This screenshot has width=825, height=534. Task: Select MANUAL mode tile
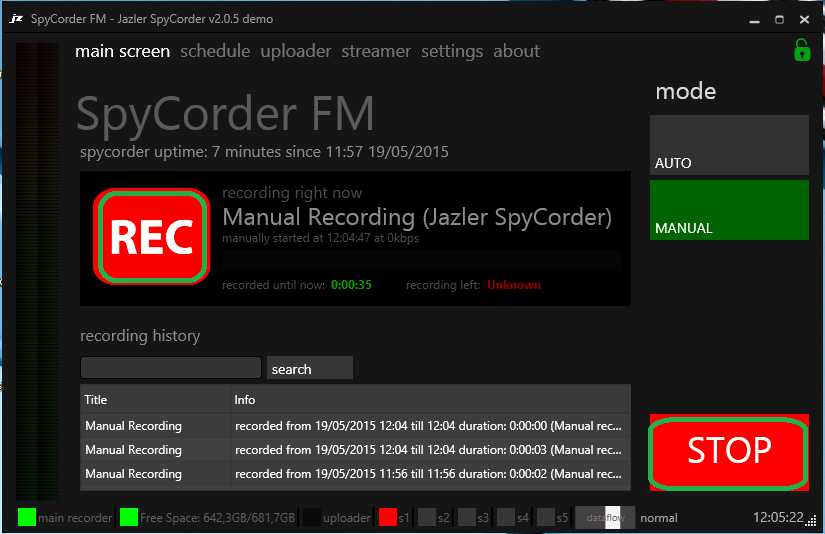(x=729, y=210)
